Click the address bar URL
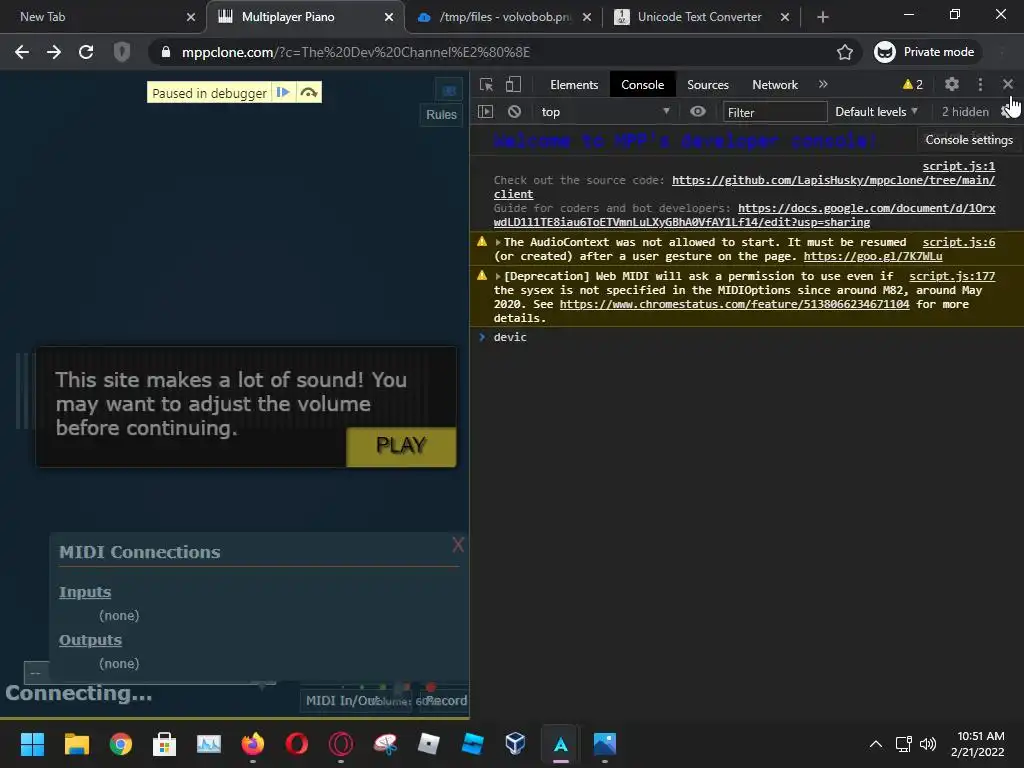Viewport: 1024px width, 768px height. click(356, 52)
